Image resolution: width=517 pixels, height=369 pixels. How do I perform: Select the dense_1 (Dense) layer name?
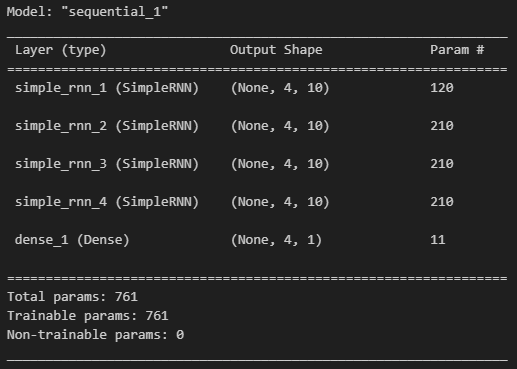tap(72, 240)
